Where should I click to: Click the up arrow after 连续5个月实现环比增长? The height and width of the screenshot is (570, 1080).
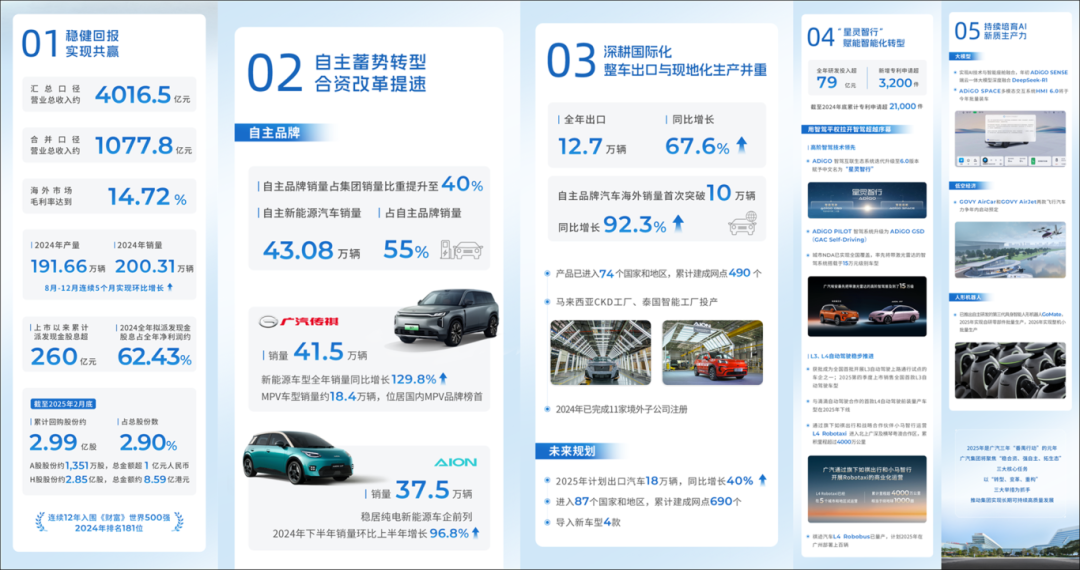tap(169, 287)
